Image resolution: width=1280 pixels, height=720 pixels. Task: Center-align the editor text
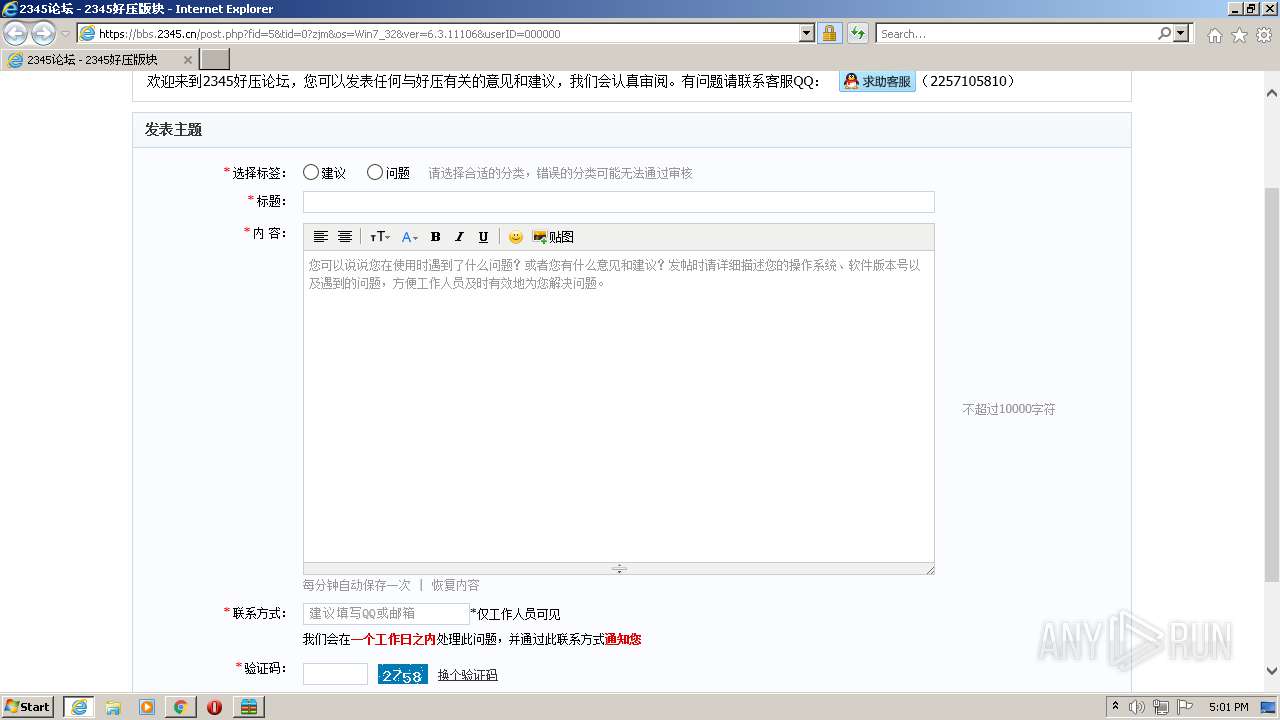coord(345,237)
